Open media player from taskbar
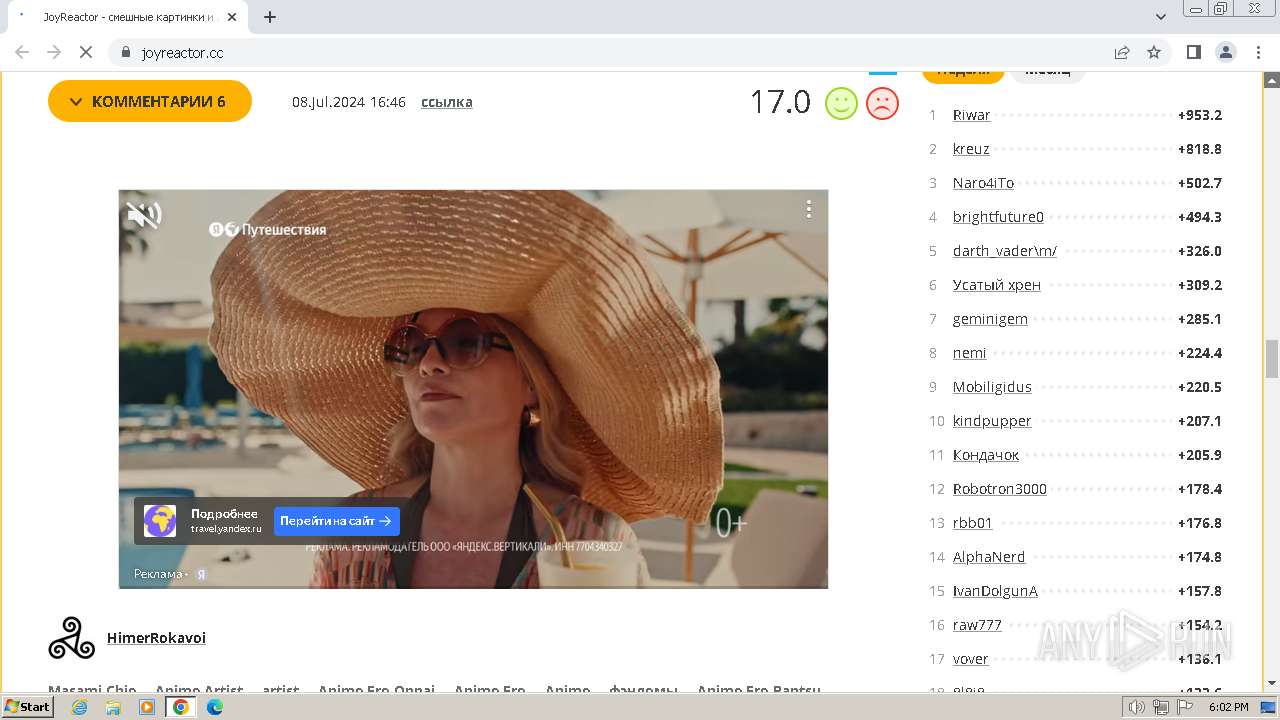This screenshot has height=720, width=1280. pos(147,707)
